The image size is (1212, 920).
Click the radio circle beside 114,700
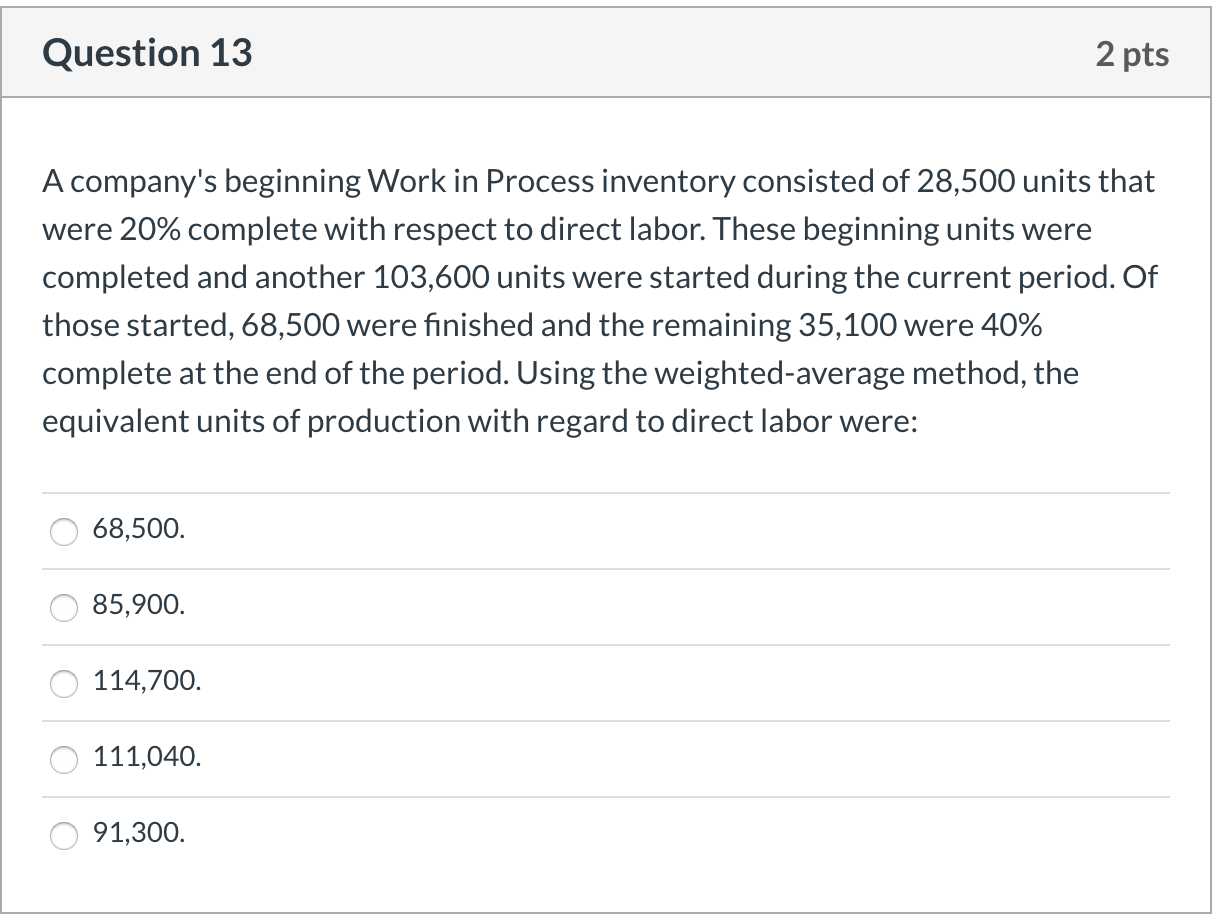click(x=63, y=684)
